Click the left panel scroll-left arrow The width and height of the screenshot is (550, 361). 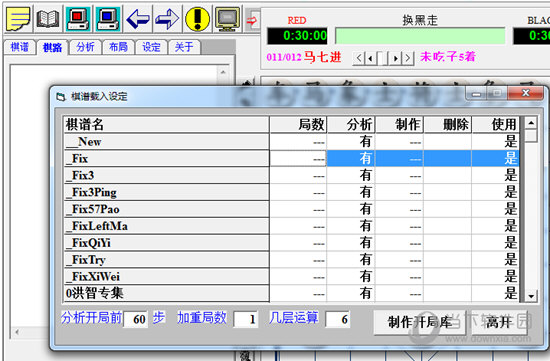tap(17, 332)
